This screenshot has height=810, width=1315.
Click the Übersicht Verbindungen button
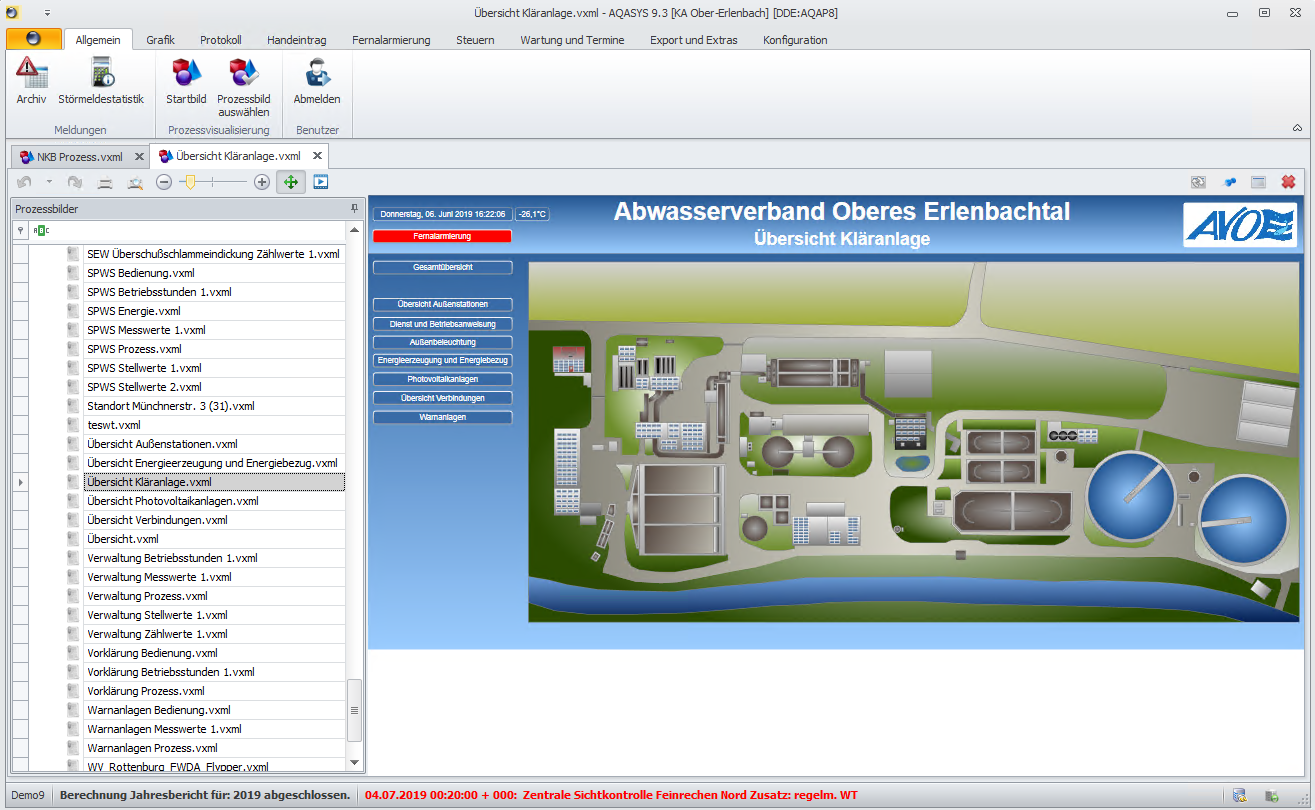[x=442, y=398]
